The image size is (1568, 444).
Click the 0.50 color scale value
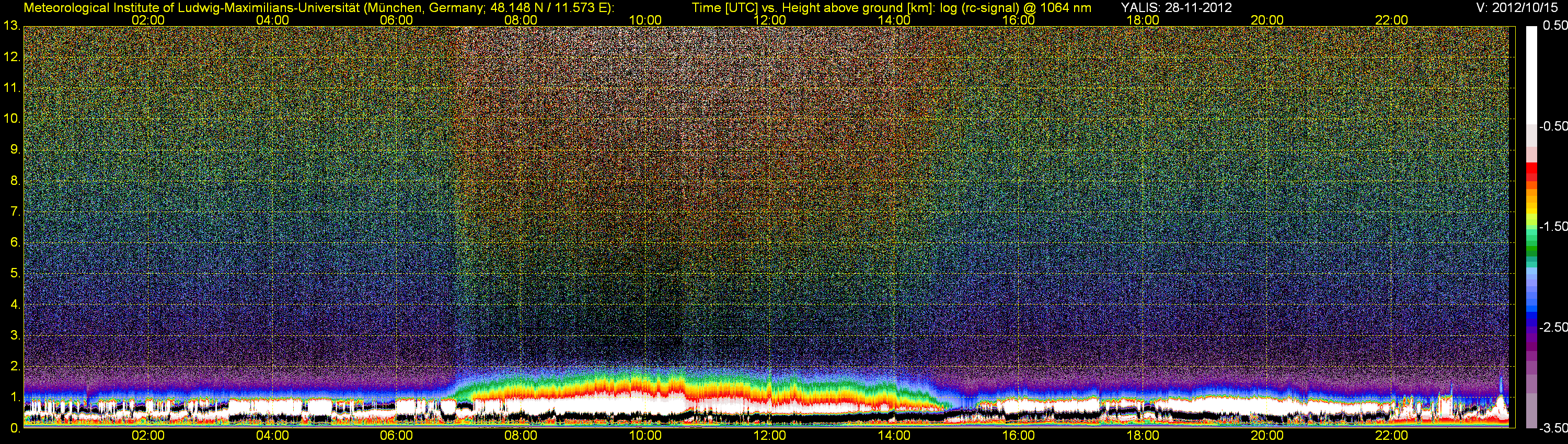coord(1554,26)
